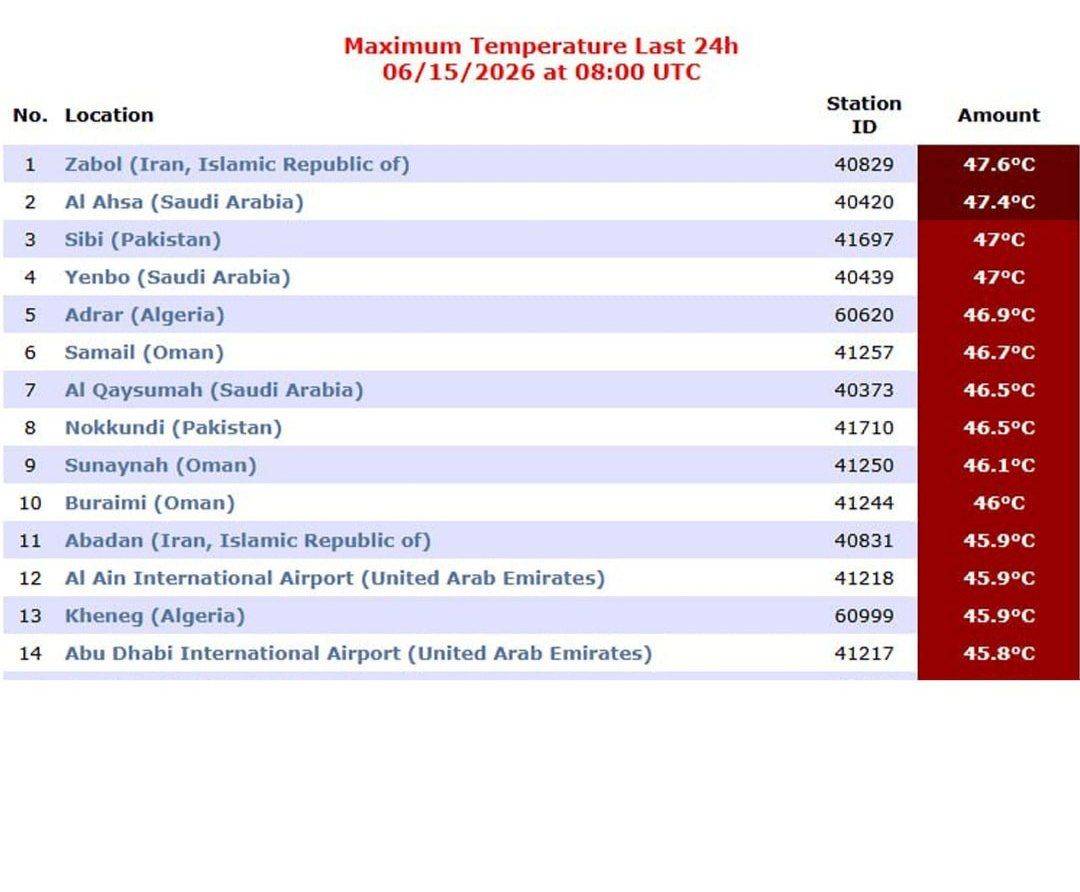This screenshot has width=1080, height=892.
Task: Click row number 7
Action: click(x=30, y=390)
